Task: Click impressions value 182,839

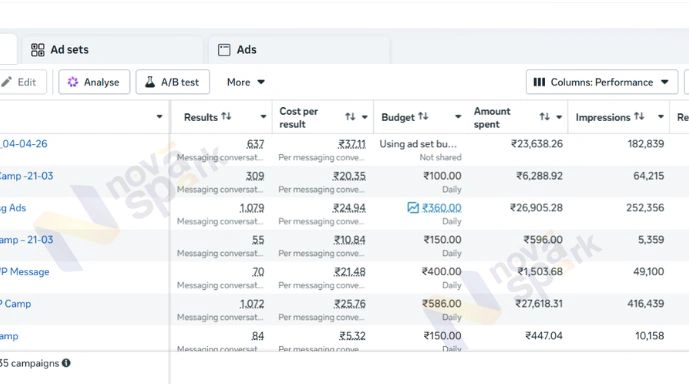Action: coord(645,144)
